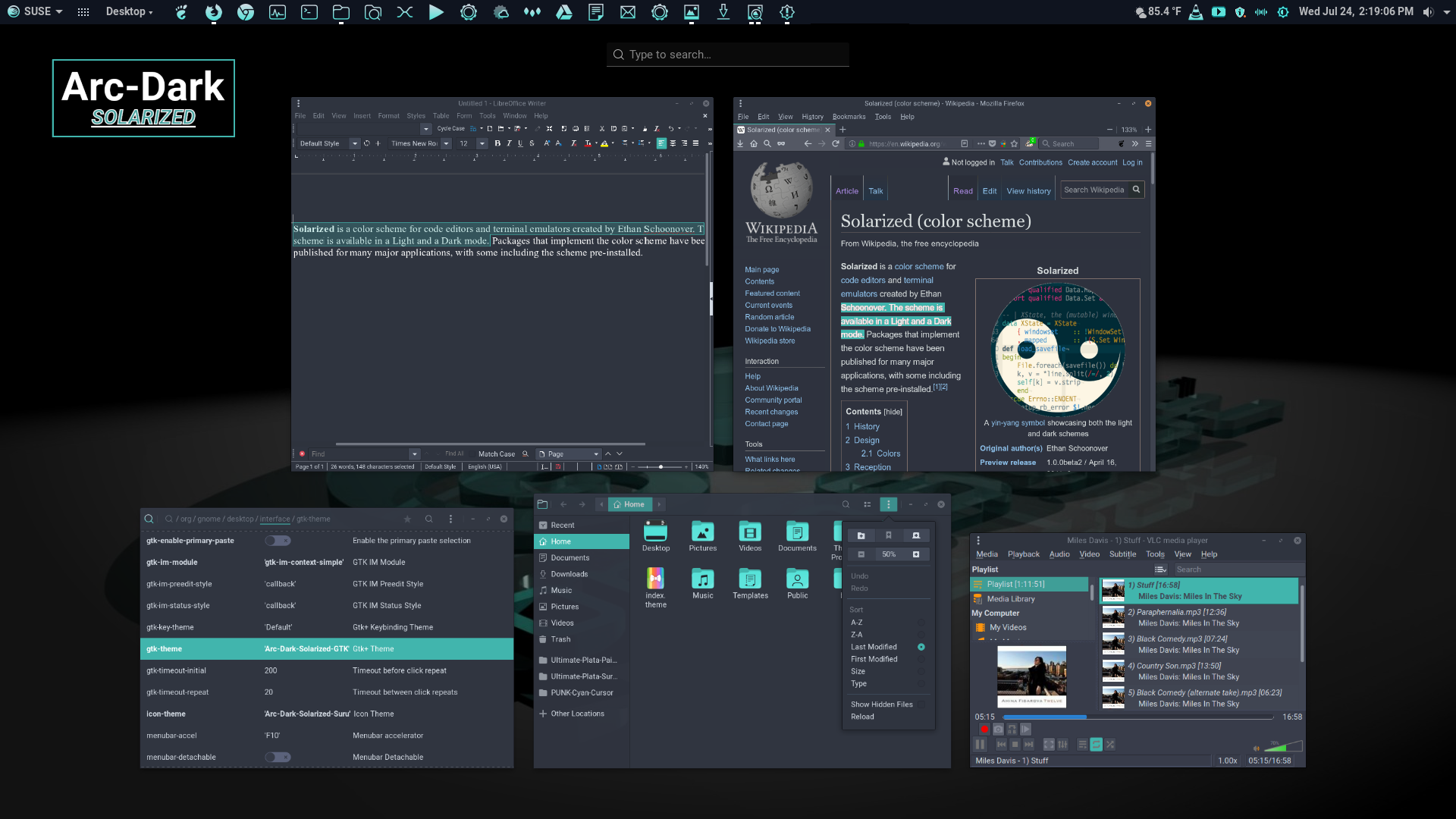This screenshot has height=819, width=1456.
Task: Click the Bold icon in LibreOffice Writer
Action: click(x=497, y=143)
